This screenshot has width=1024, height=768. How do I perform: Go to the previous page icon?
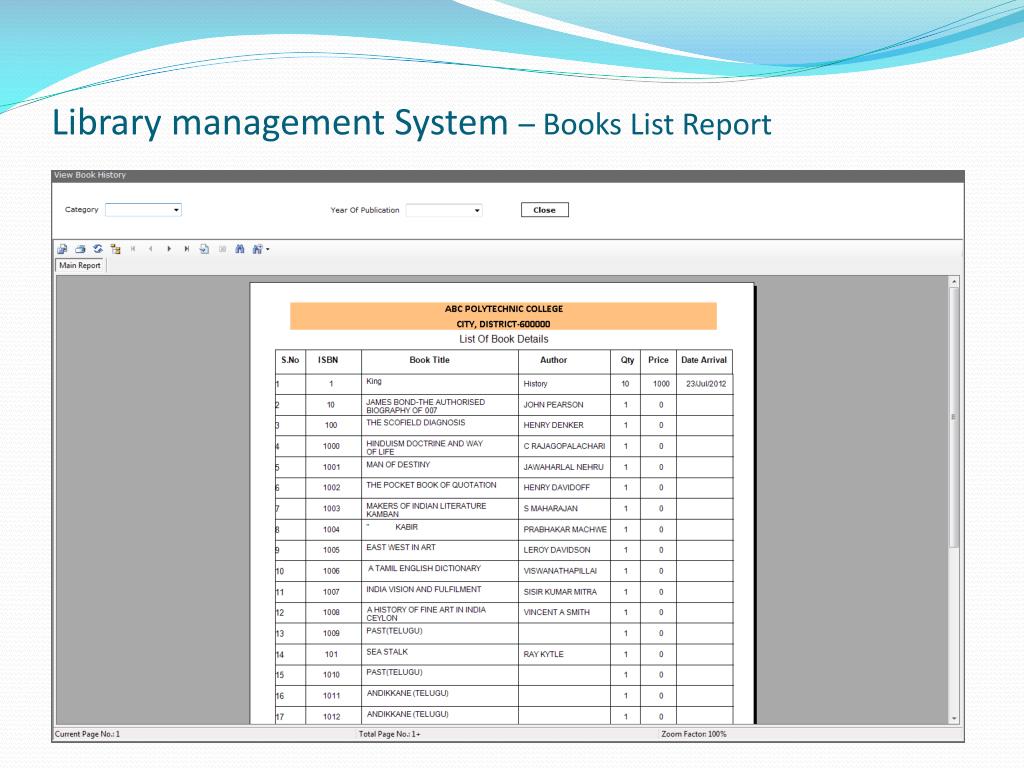pyautogui.click(x=151, y=249)
